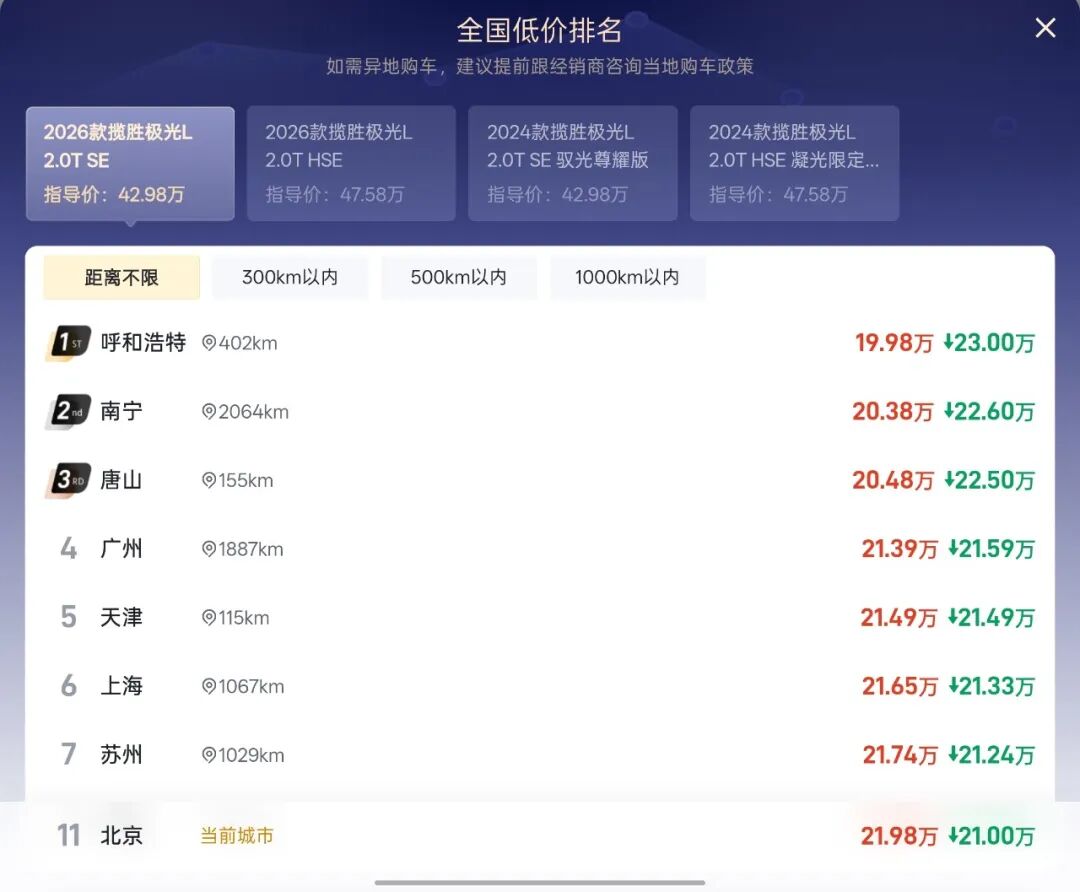Click rank number 7 beside 苏州

(x=68, y=755)
